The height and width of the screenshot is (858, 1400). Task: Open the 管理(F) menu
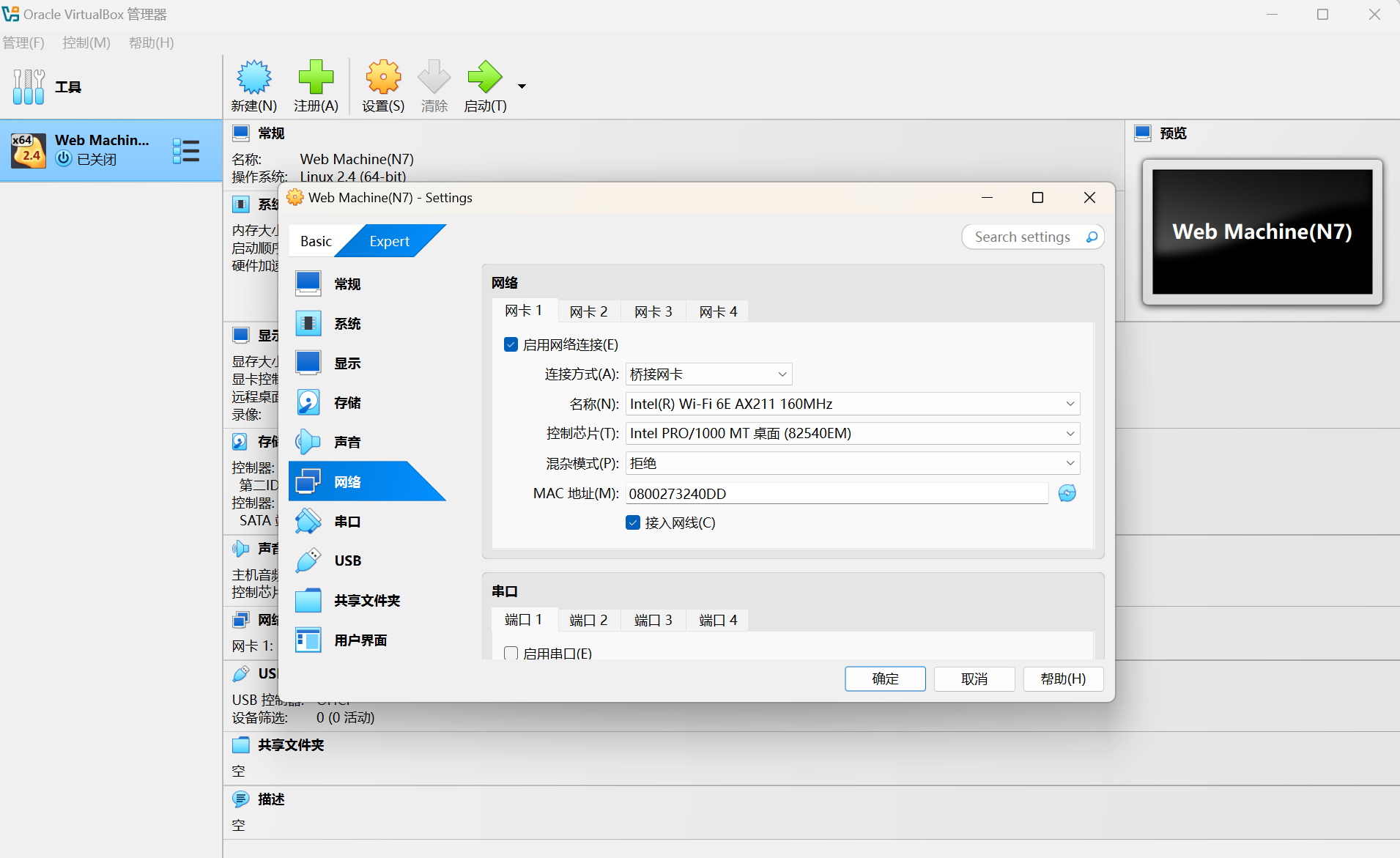(x=23, y=42)
